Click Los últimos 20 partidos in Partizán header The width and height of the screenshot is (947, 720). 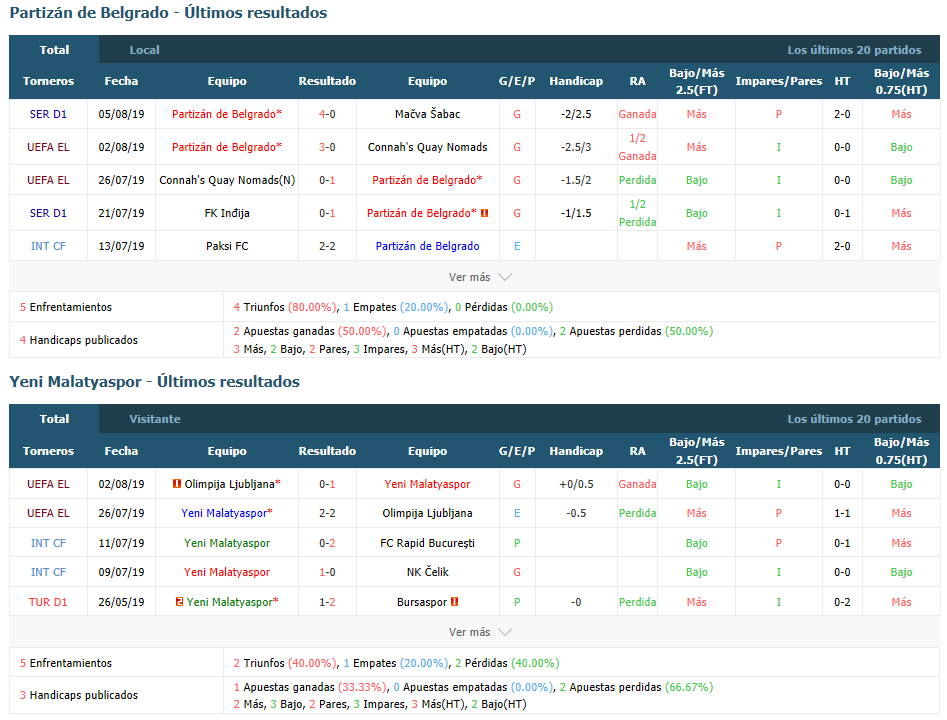tap(854, 50)
